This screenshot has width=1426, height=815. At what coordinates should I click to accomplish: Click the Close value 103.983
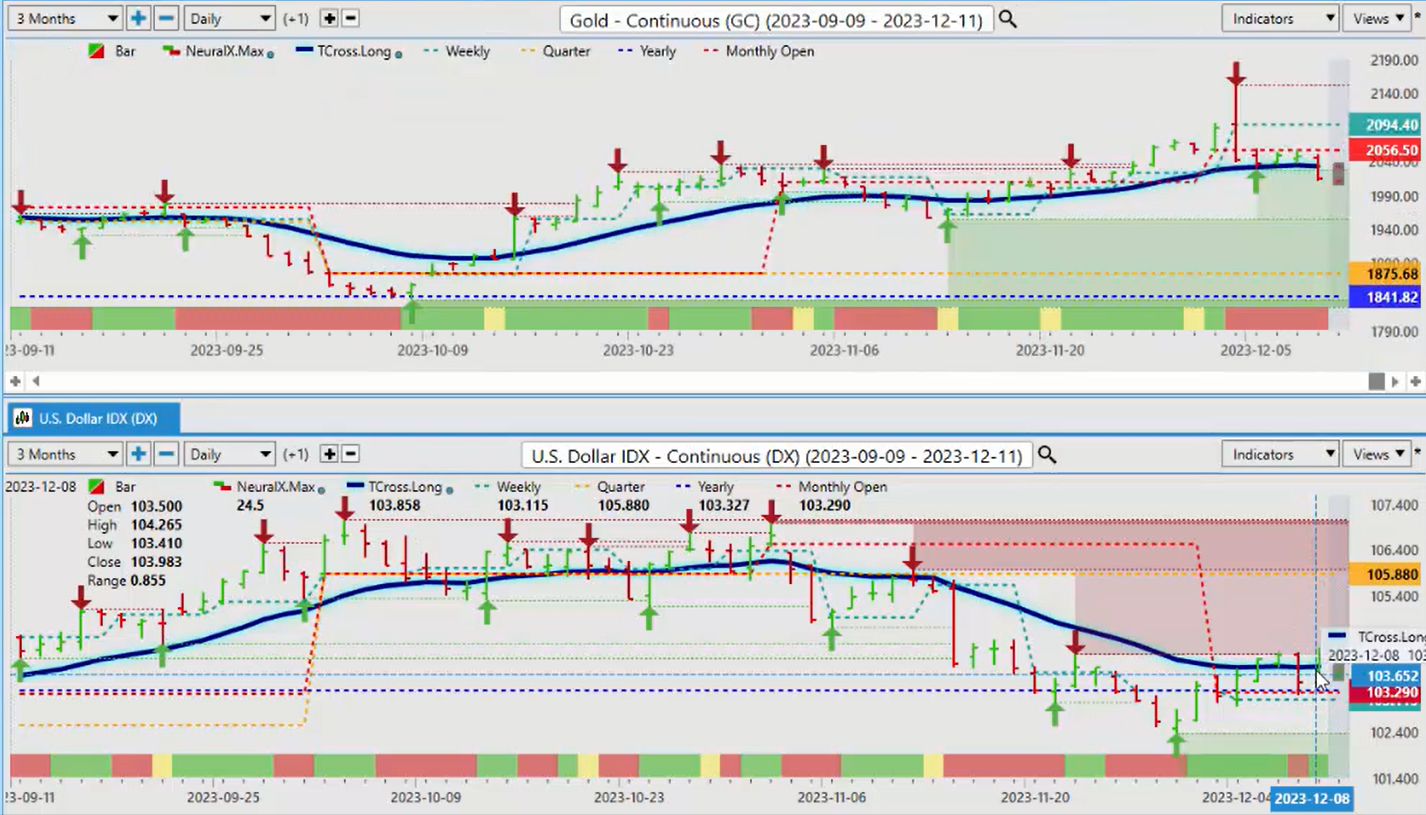tap(155, 562)
